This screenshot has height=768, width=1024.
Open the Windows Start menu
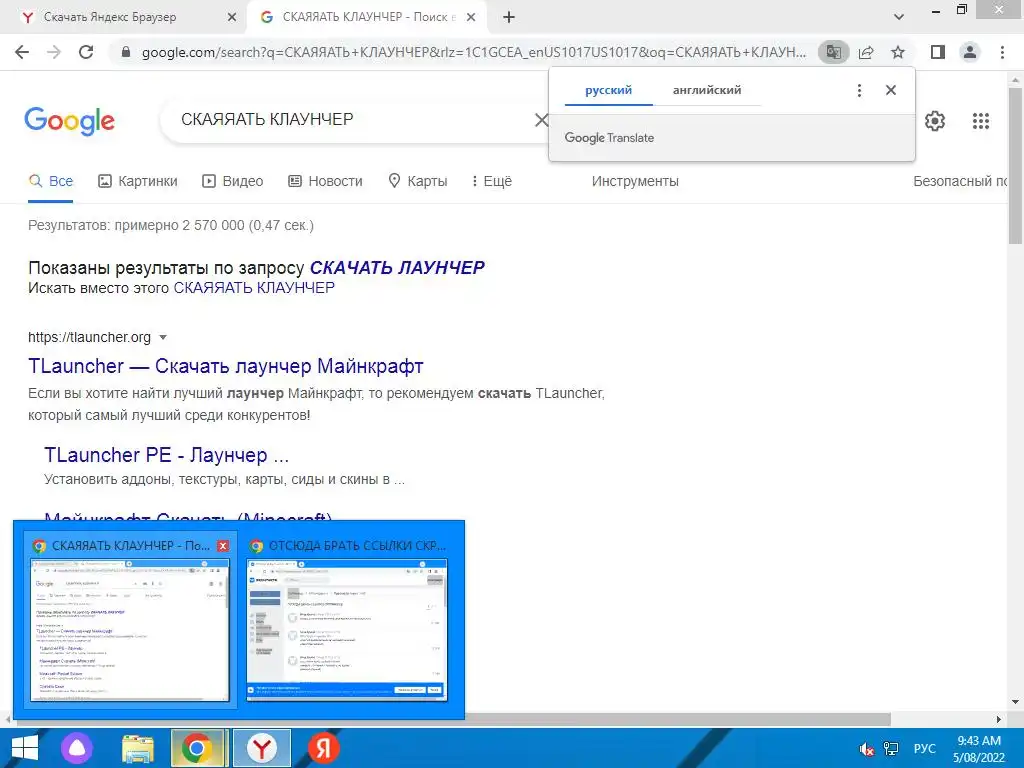[x=24, y=748]
